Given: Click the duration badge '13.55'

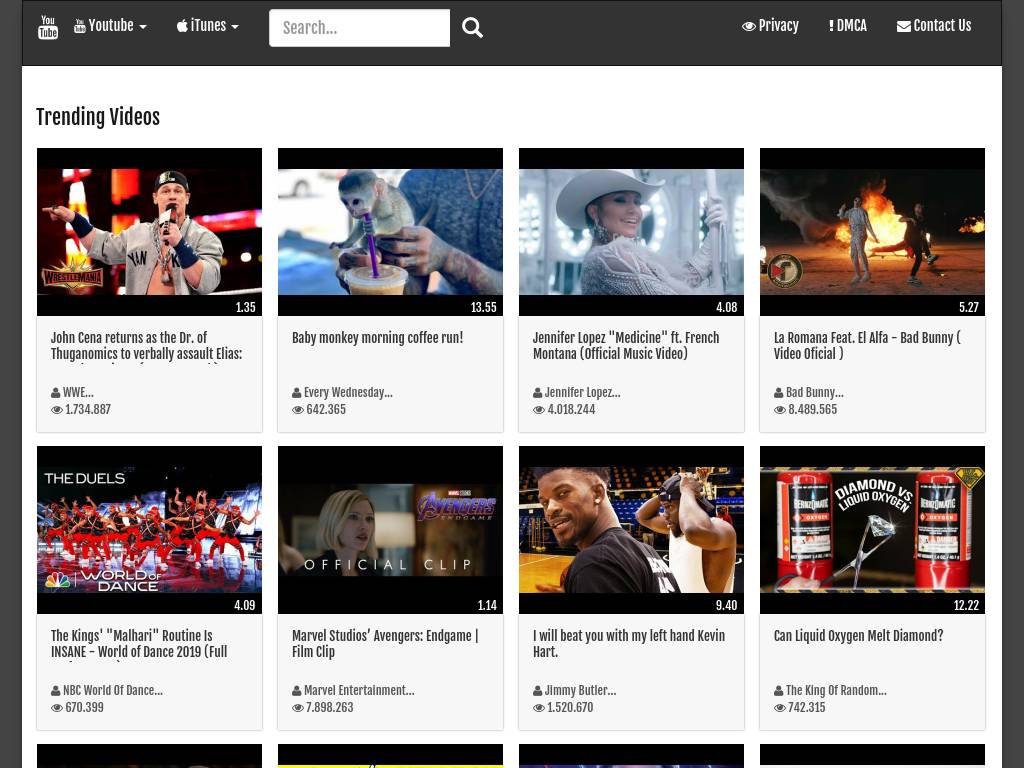Looking at the screenshot, I should [x=483, y=307].
